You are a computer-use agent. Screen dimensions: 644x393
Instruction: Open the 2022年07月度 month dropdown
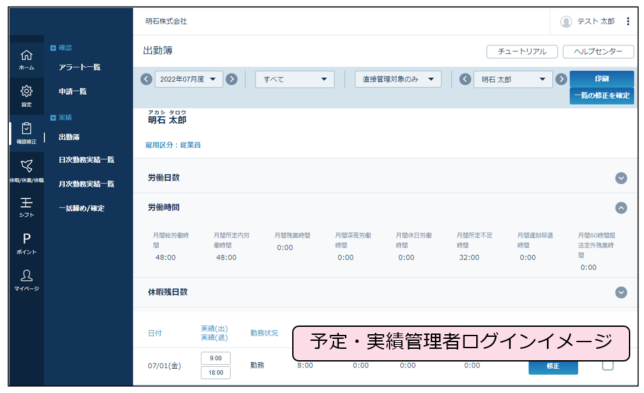tap(189, 79)
